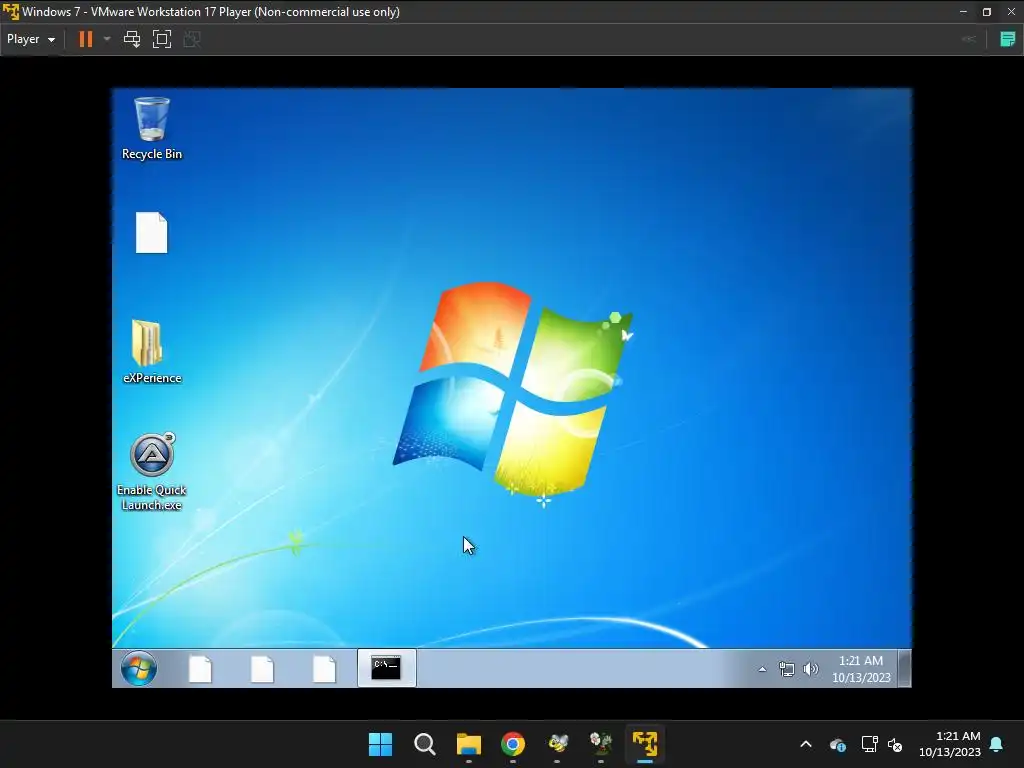Click the first blank pinned taskbar icon
This screenshot has height=768, width=1024.
[200, 669]
